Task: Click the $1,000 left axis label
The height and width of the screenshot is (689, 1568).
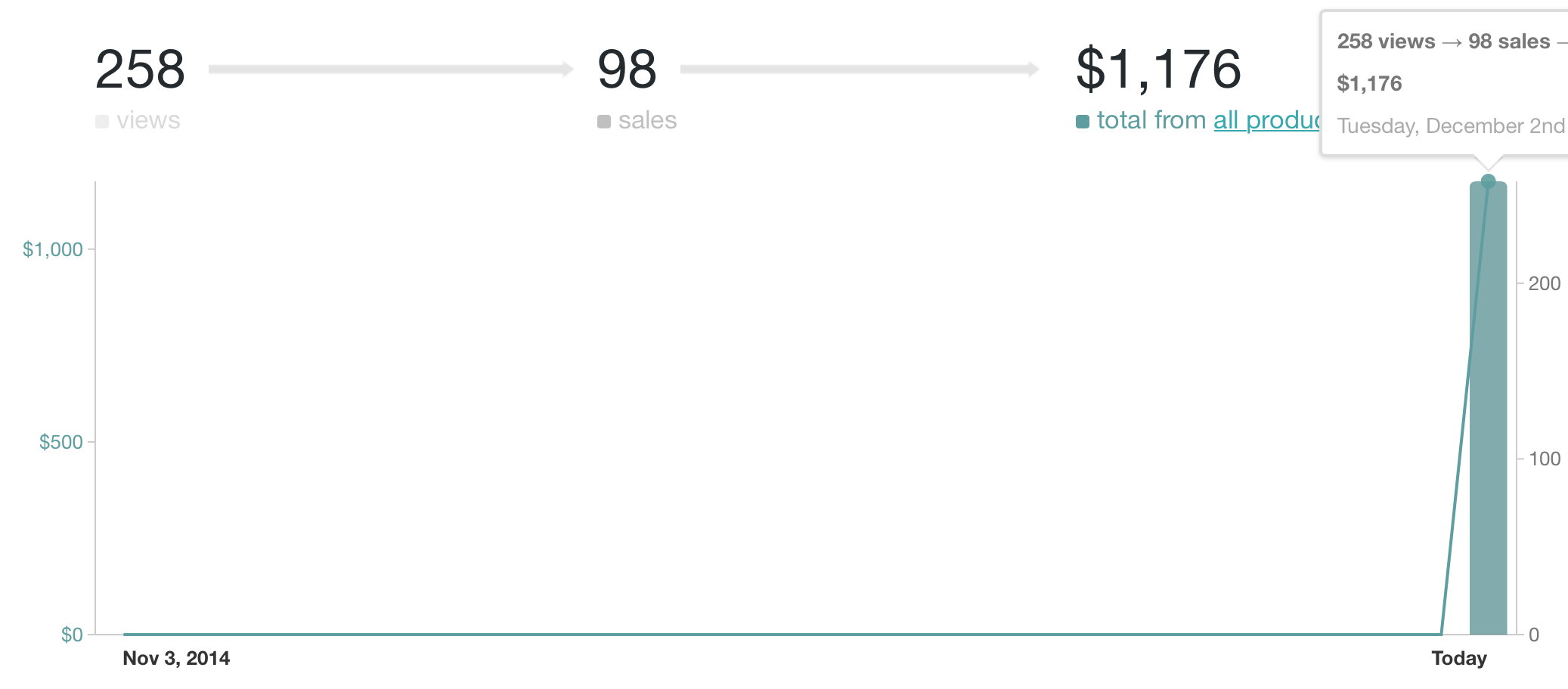Action: (x=52, y=249)
